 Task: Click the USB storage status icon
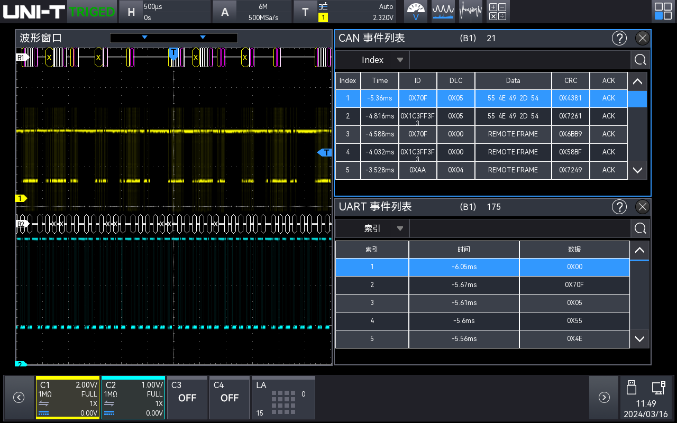tap(631, 387)
